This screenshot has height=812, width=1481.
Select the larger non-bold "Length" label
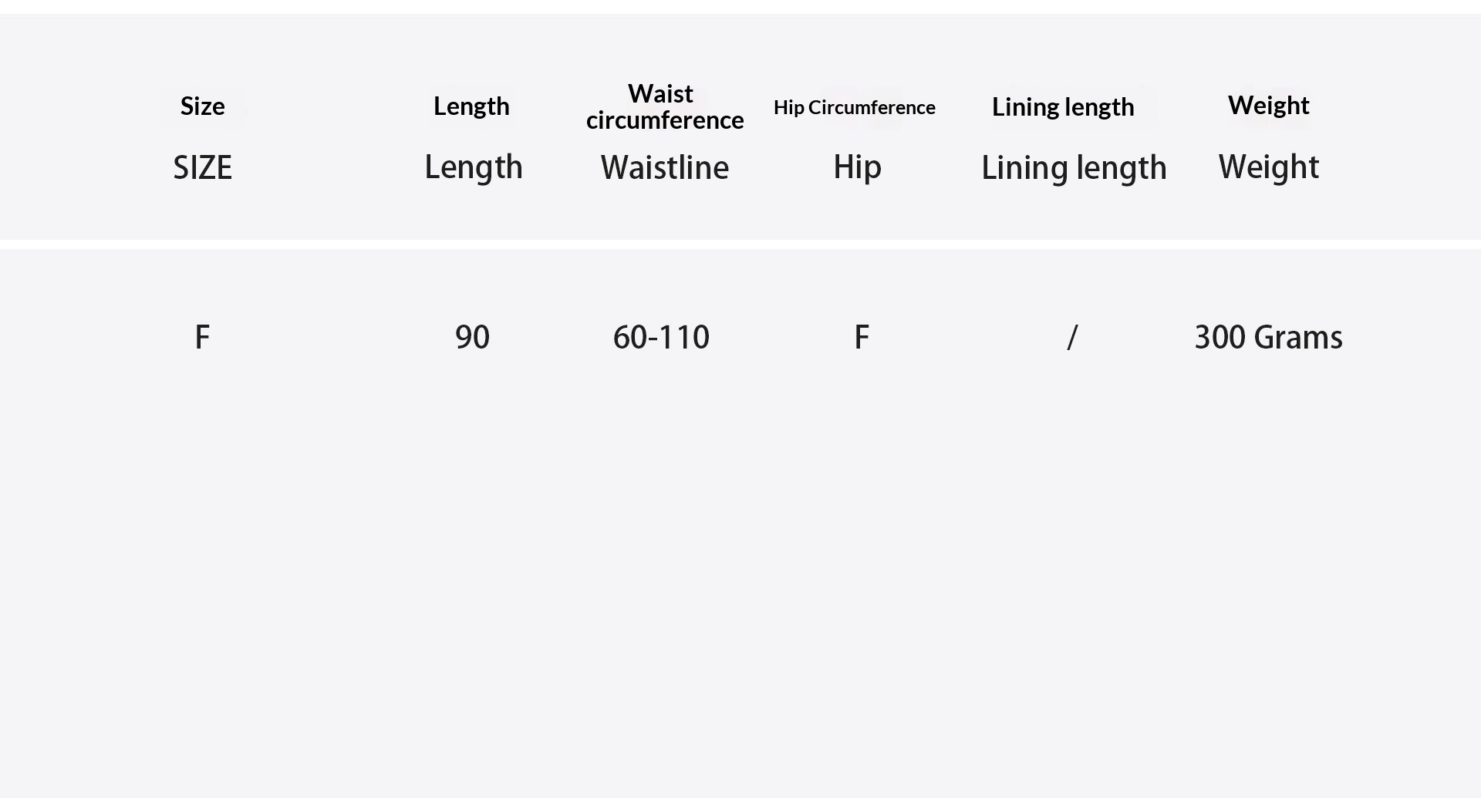(473, 167)
